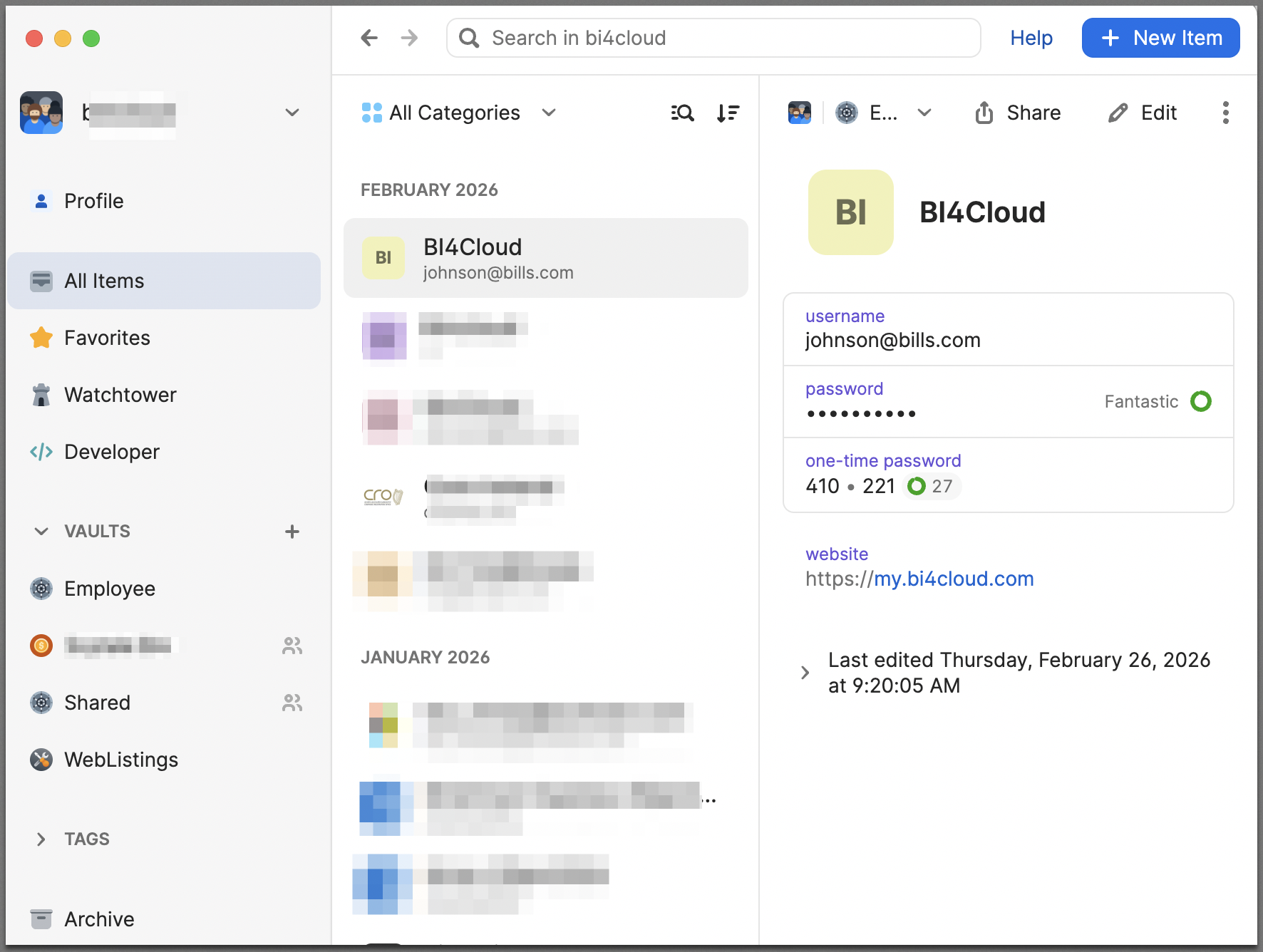Click the FEBRUARY 2026 section header
Screen dimensions: 1263x952
[x=429, y=190]
